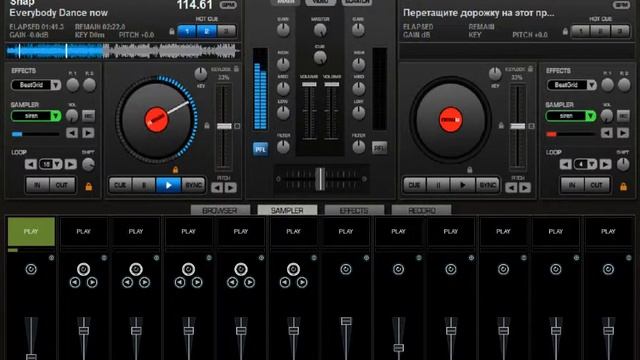
Task: Click left deck effect parameter P.2 knob
Action: 89,85
